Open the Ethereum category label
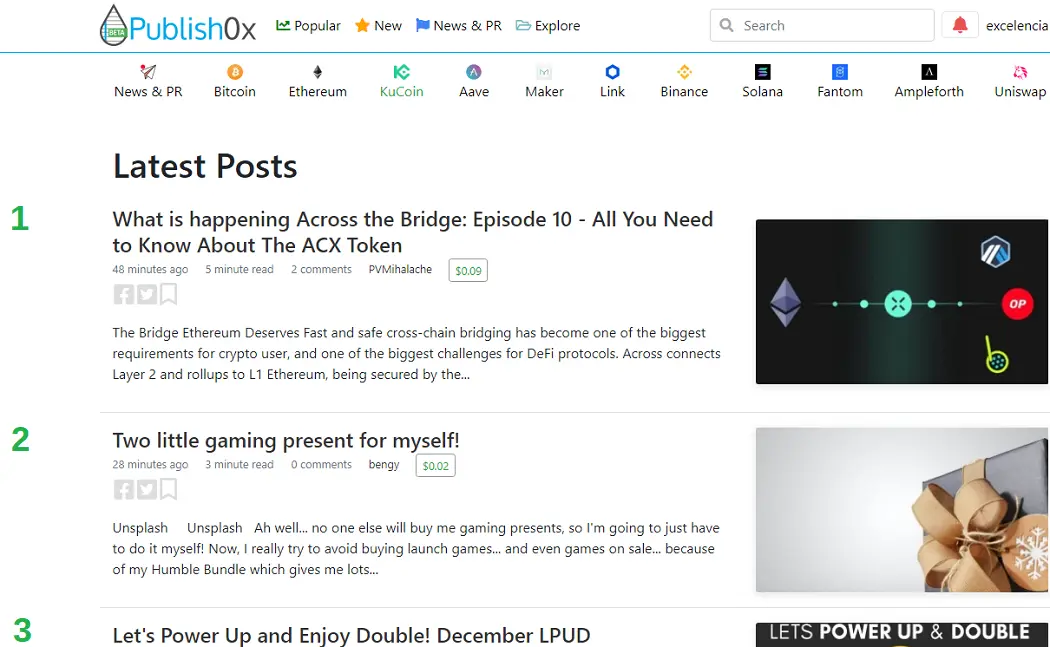The width and height of the screenshot is (1050, 647). 317,92
